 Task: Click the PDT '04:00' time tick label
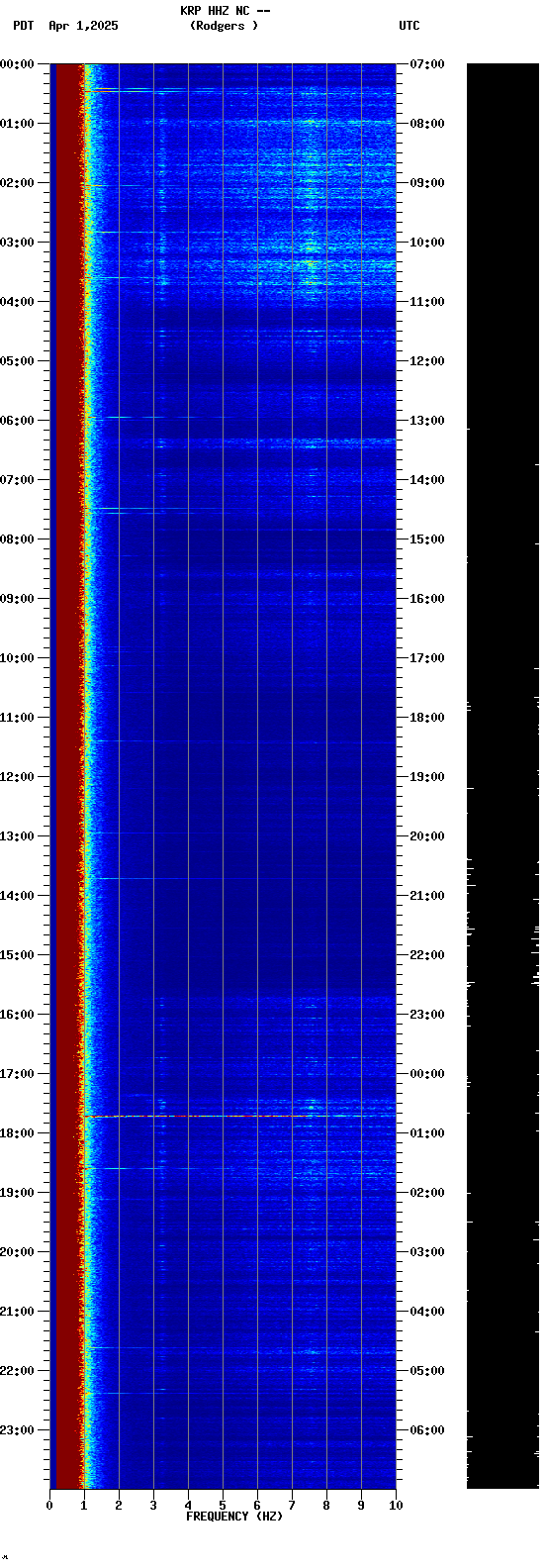(18, 302)
